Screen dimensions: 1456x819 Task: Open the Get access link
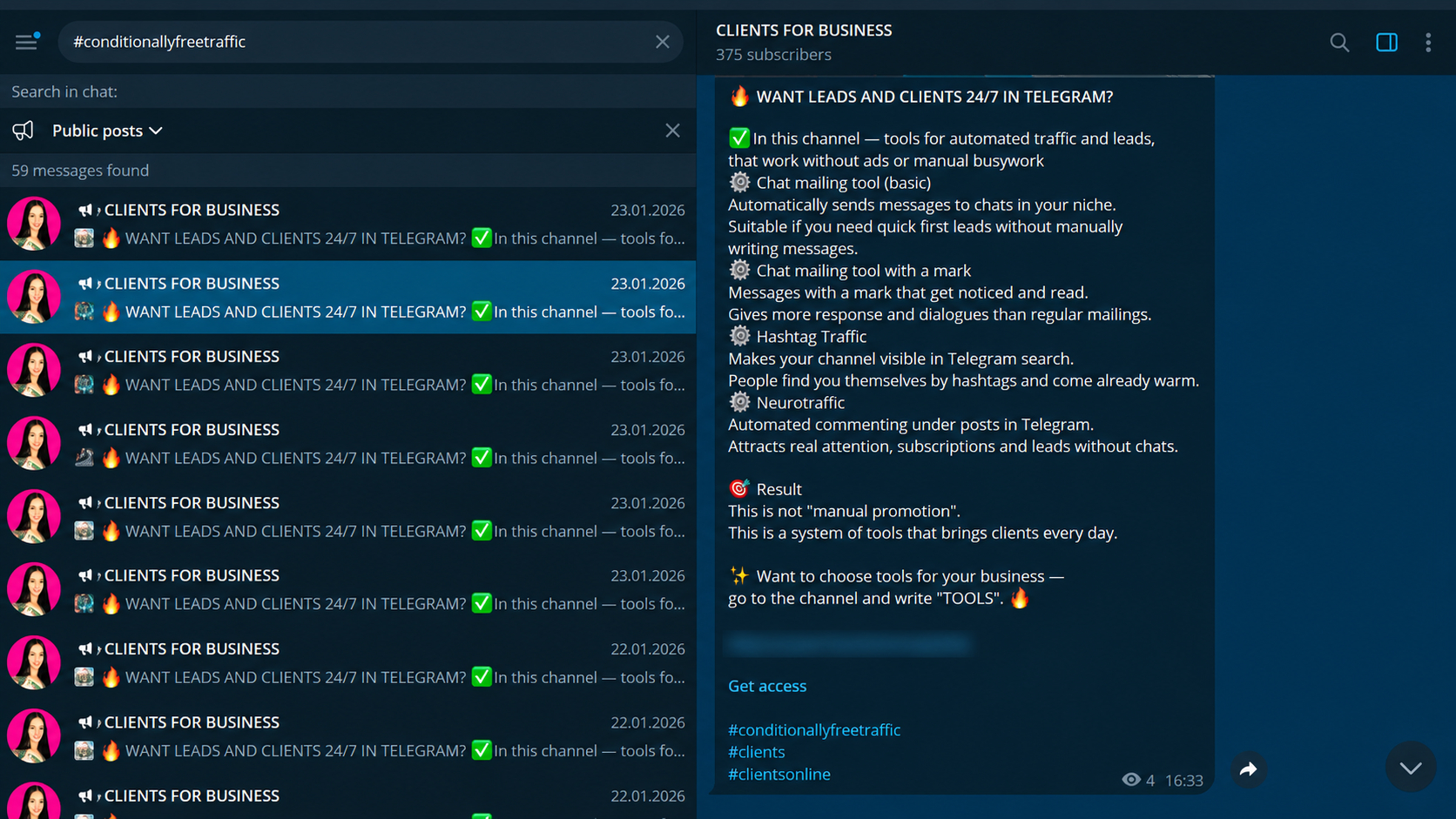pyautogui.click(x=767, y=686)
